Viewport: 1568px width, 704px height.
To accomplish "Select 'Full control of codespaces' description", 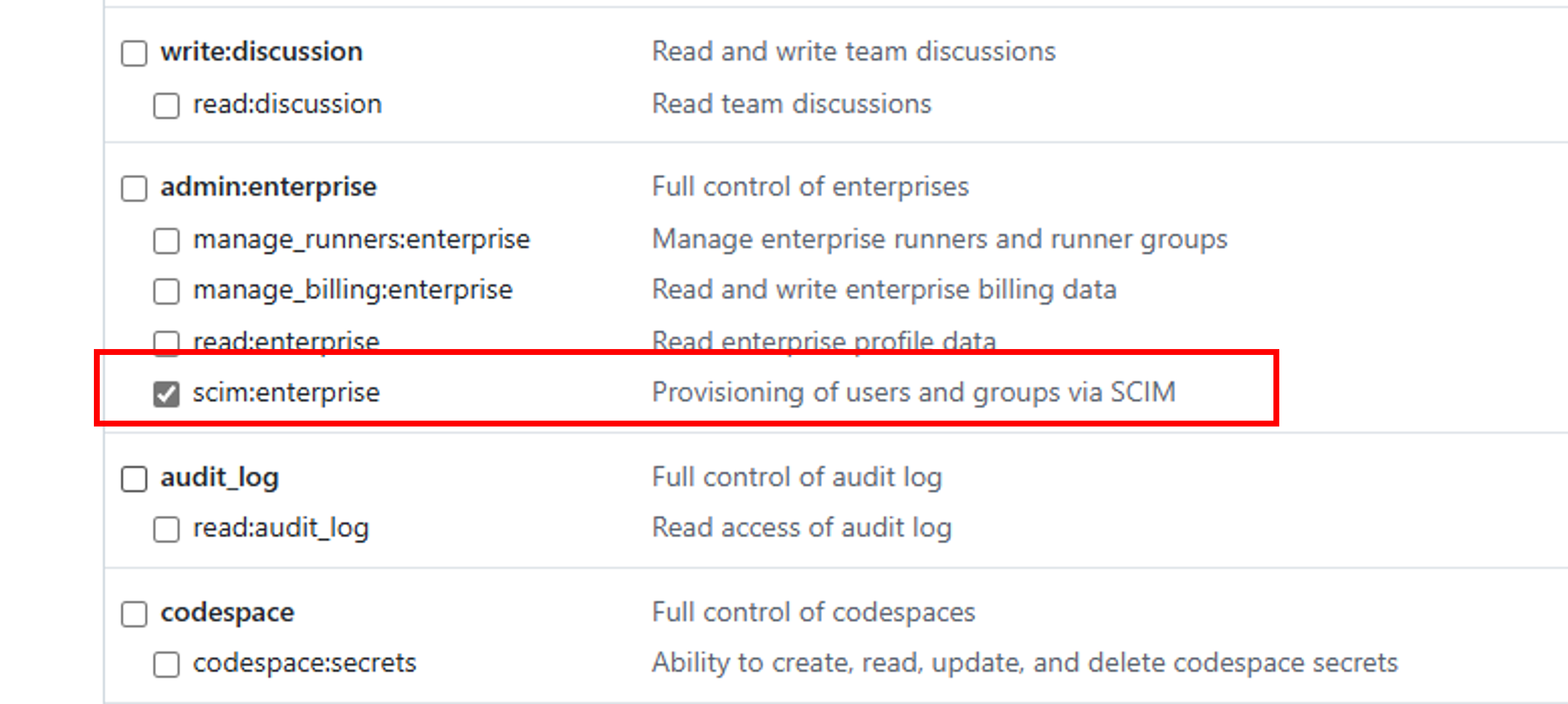I will coord(813,612).
